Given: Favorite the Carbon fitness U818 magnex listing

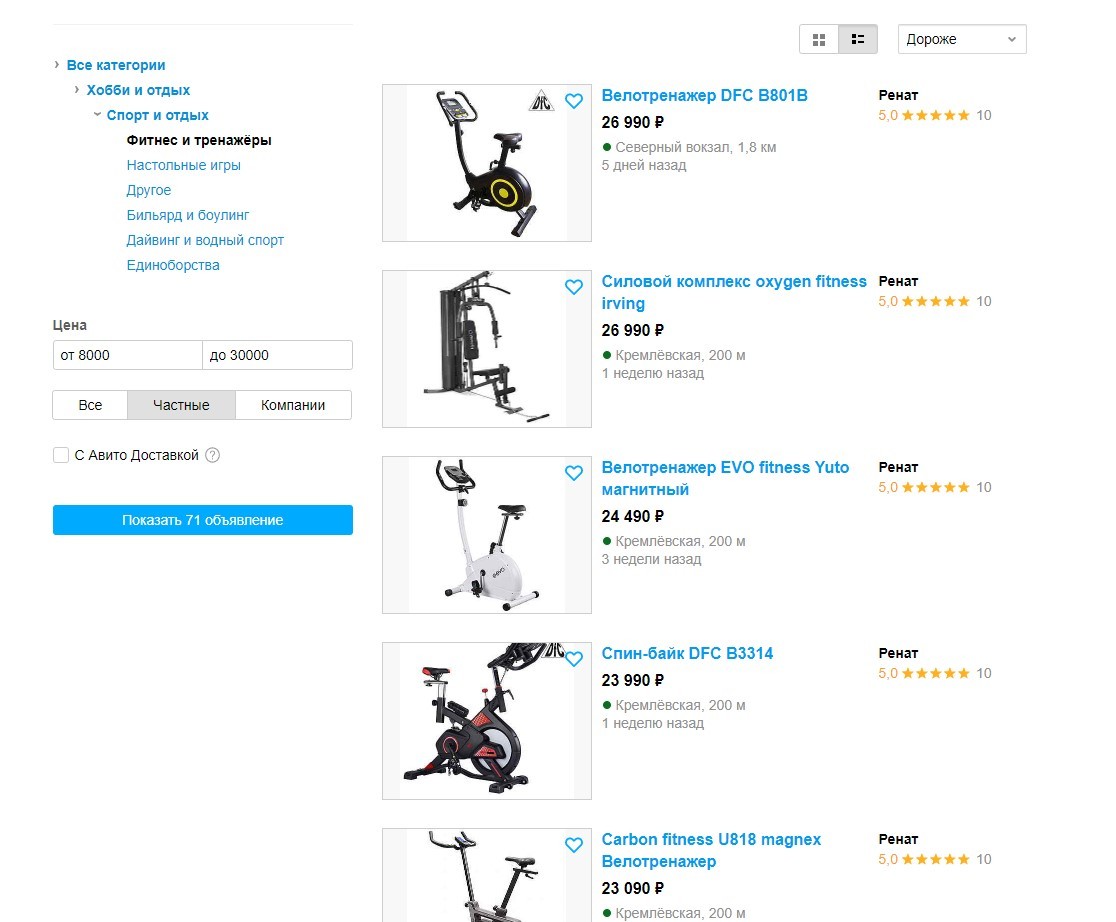Looking at the screenshot, I should click(x=574, y=845).
